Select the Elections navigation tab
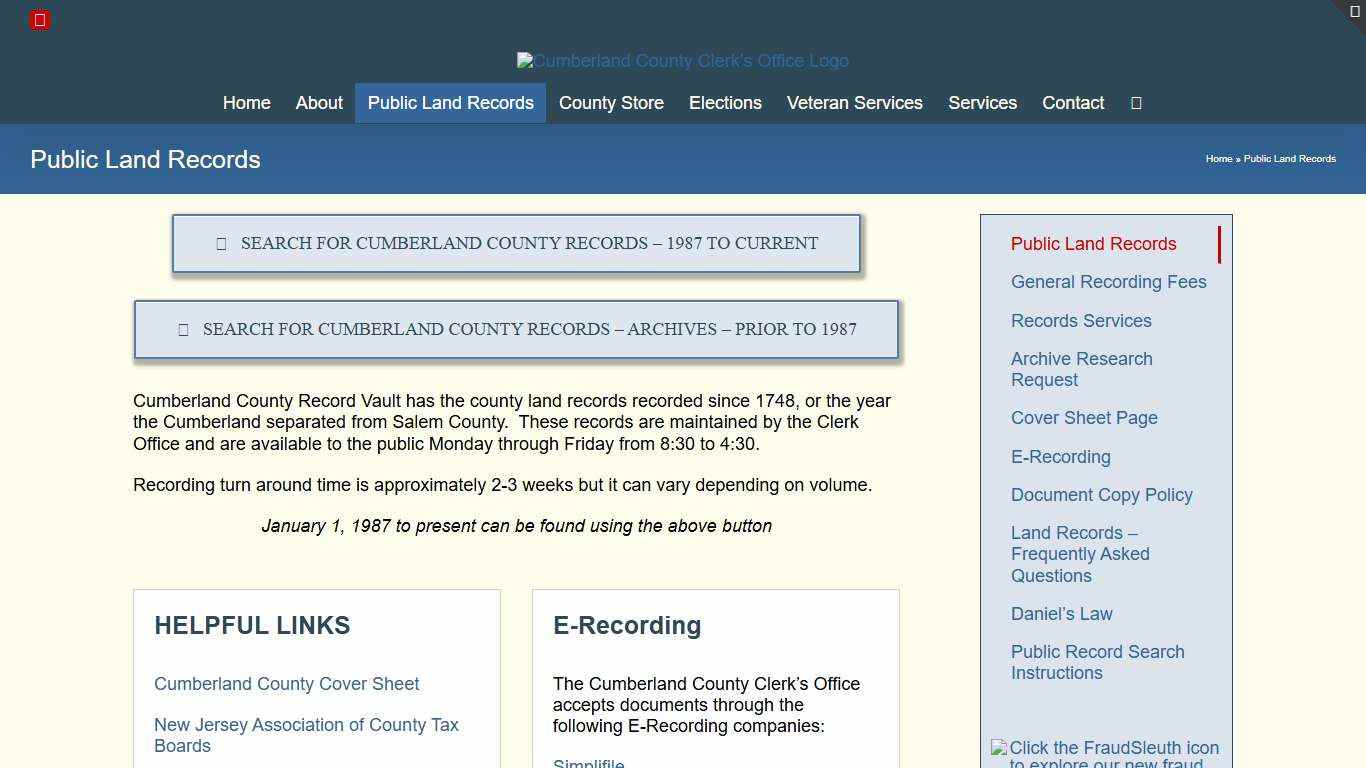This screenshot has width=1366, height=768. click(725, 103)
